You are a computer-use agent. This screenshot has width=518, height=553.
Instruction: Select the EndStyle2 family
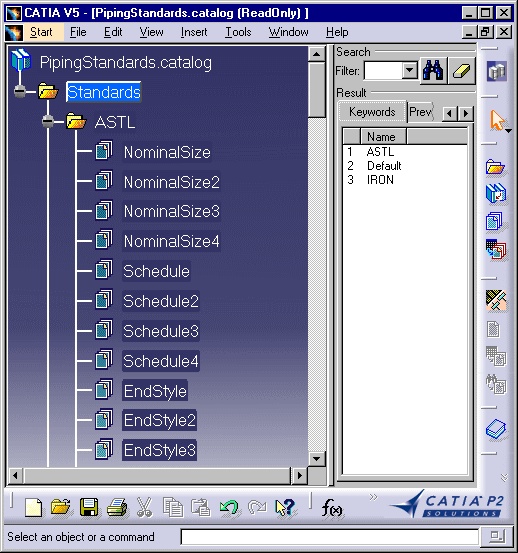(x=160, y=420)
